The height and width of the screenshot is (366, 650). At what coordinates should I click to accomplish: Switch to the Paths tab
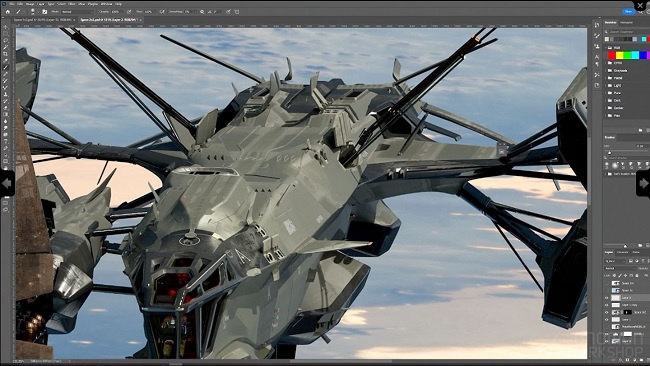pyautogui.click(x=636, y=252)
